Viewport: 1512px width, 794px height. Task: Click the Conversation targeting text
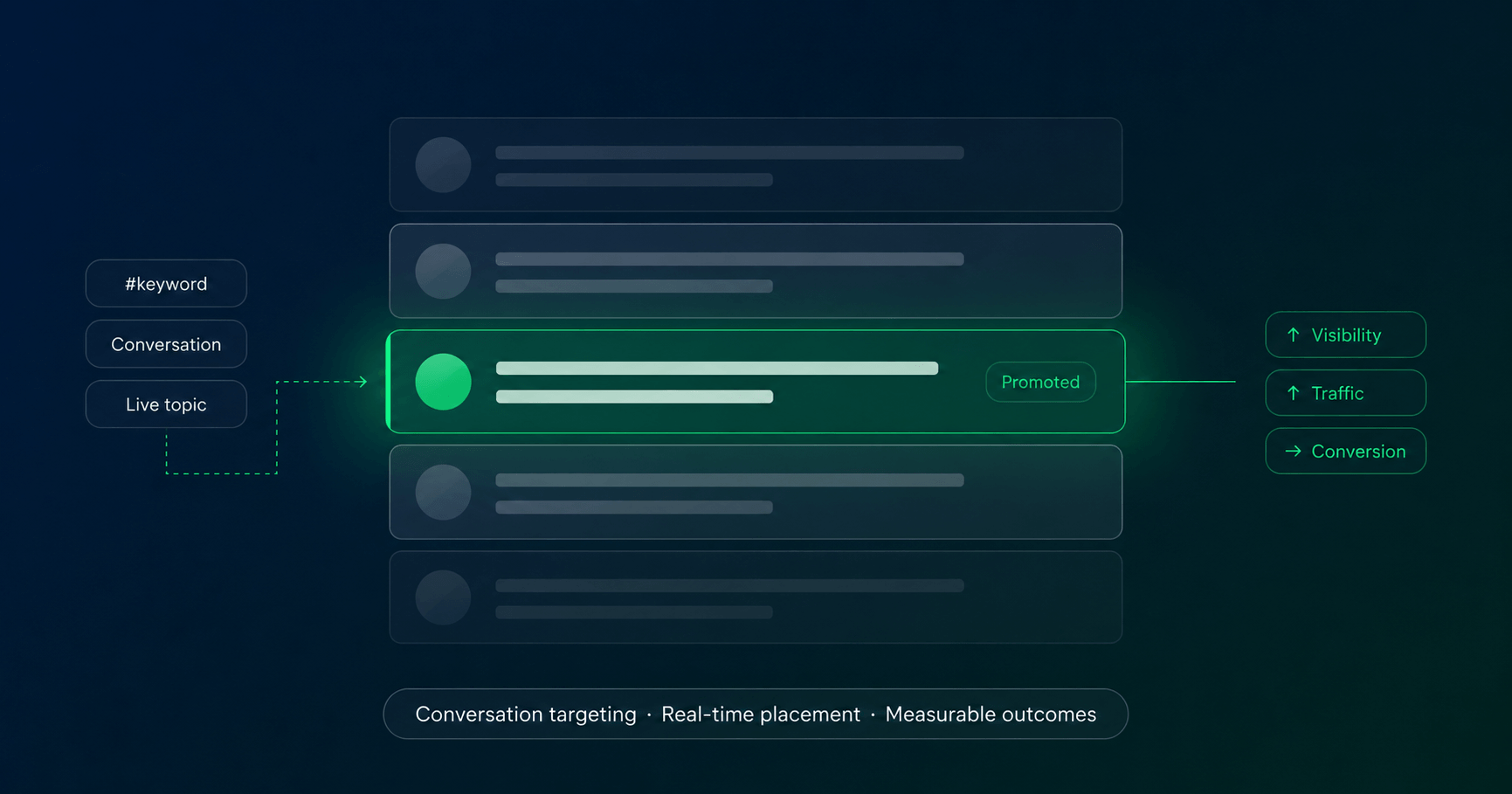pyautogui.click(x=526, y=714)
